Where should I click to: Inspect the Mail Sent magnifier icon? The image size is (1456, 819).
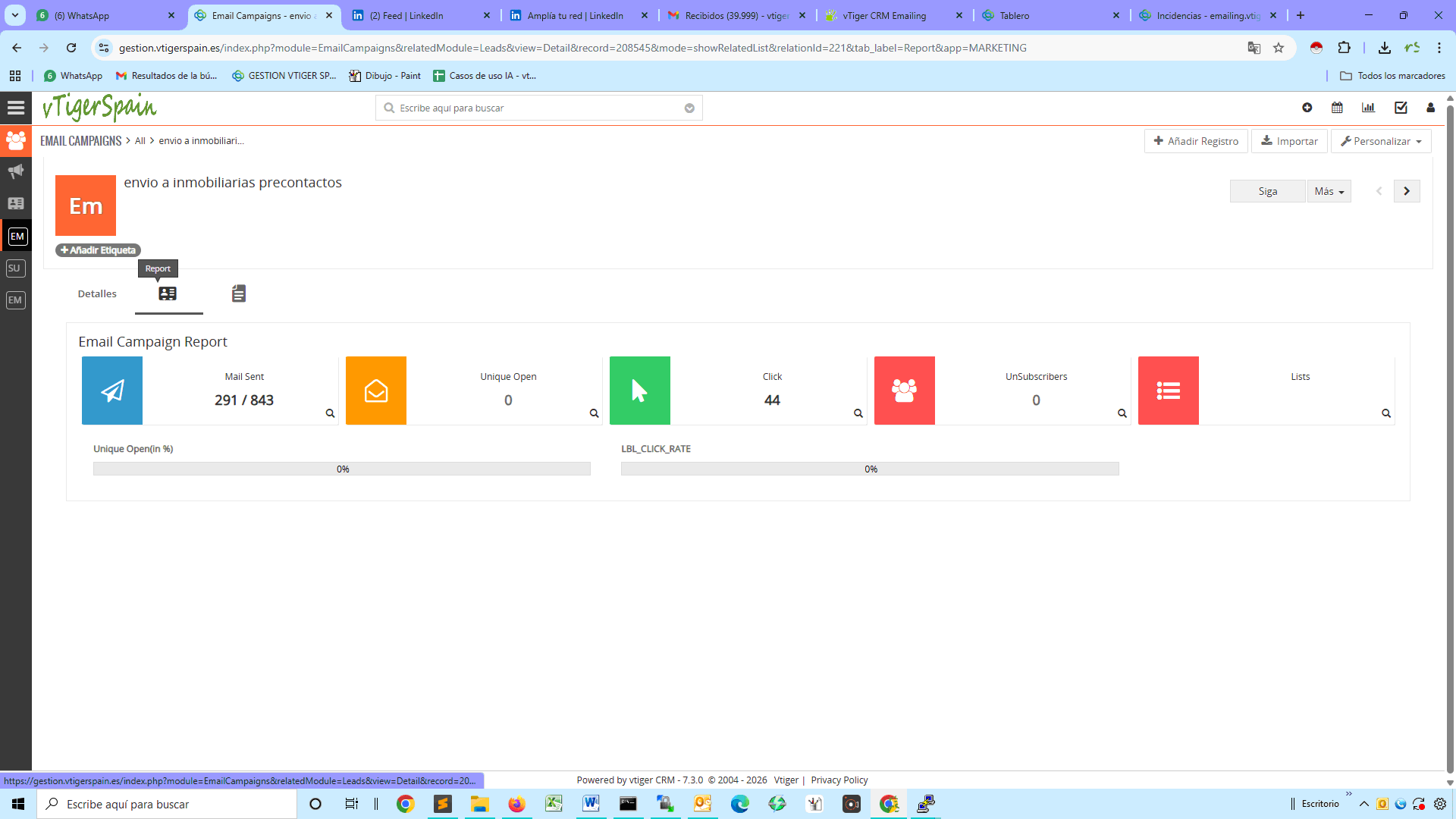(329, 413)
